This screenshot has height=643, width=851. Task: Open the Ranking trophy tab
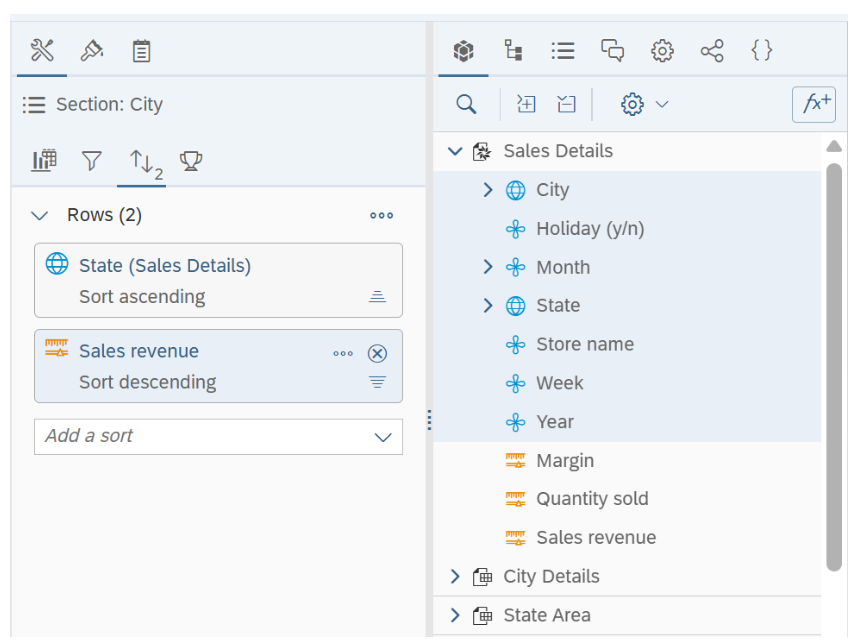pos(191,161)
